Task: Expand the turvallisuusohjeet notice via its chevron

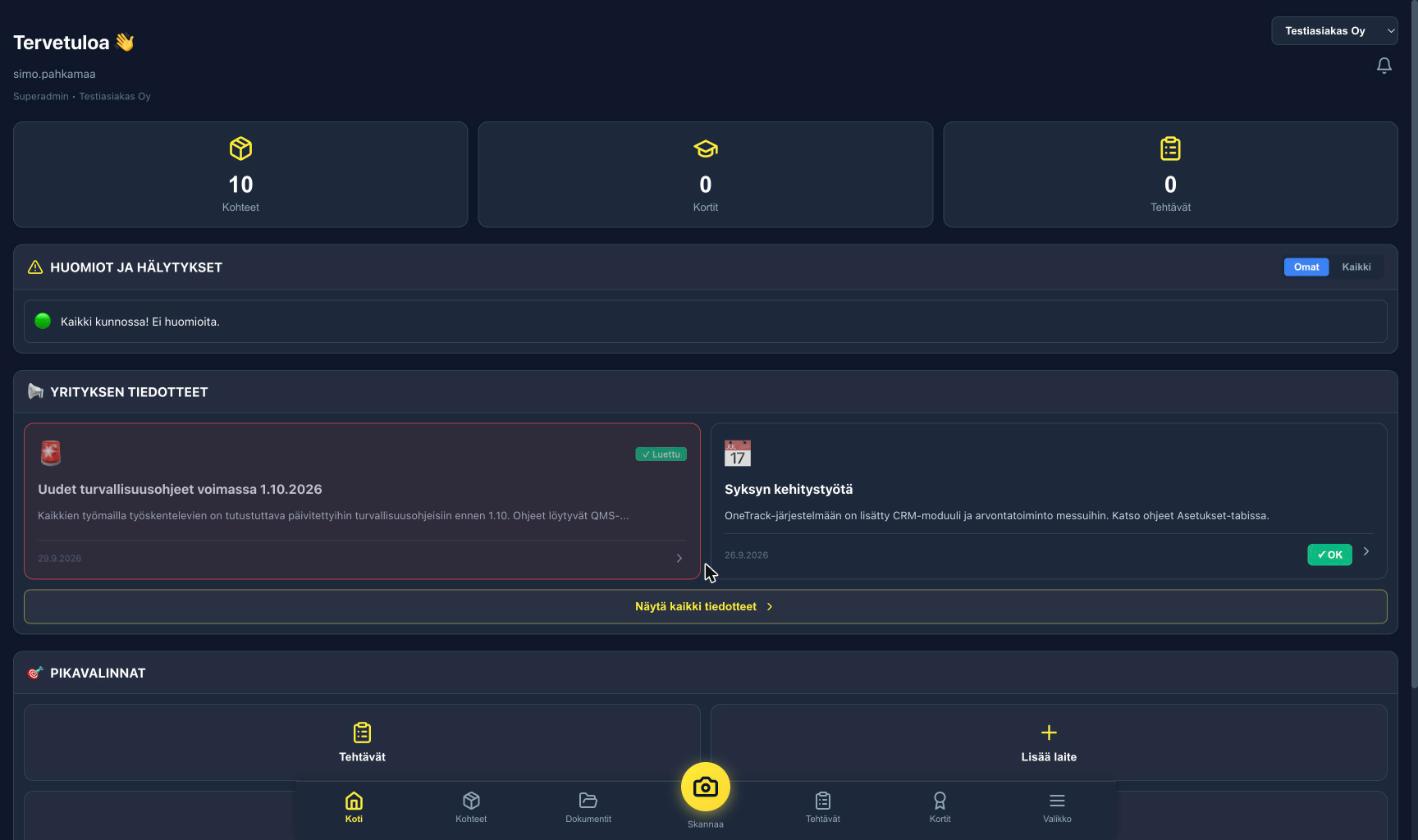Action: (x=679, y=558)
